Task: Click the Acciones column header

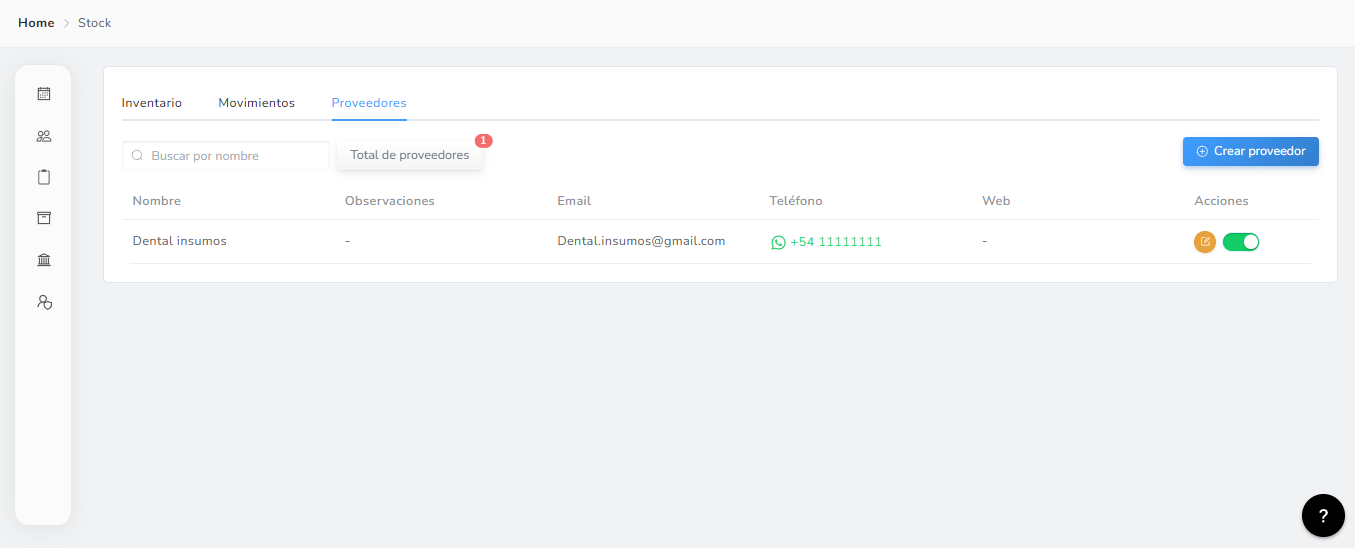Action: click(1221, 201)
